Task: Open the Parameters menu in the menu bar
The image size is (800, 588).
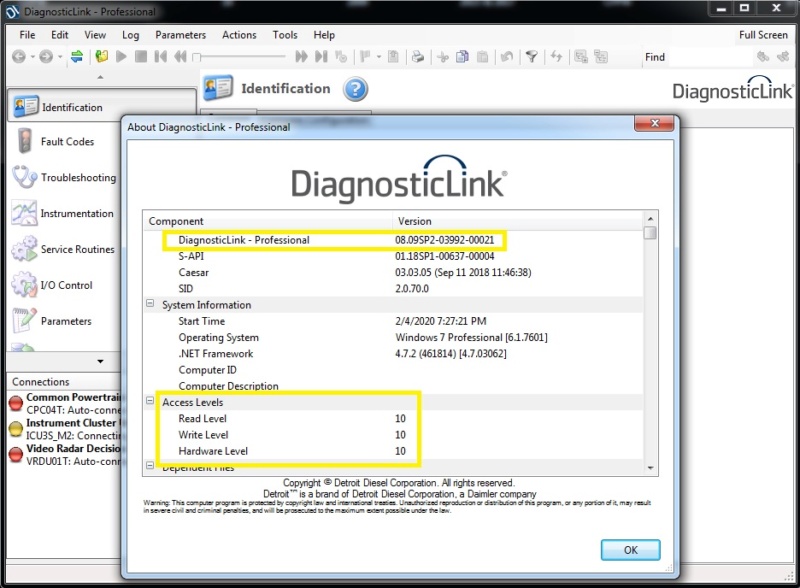Action: (x=181, y=35)
